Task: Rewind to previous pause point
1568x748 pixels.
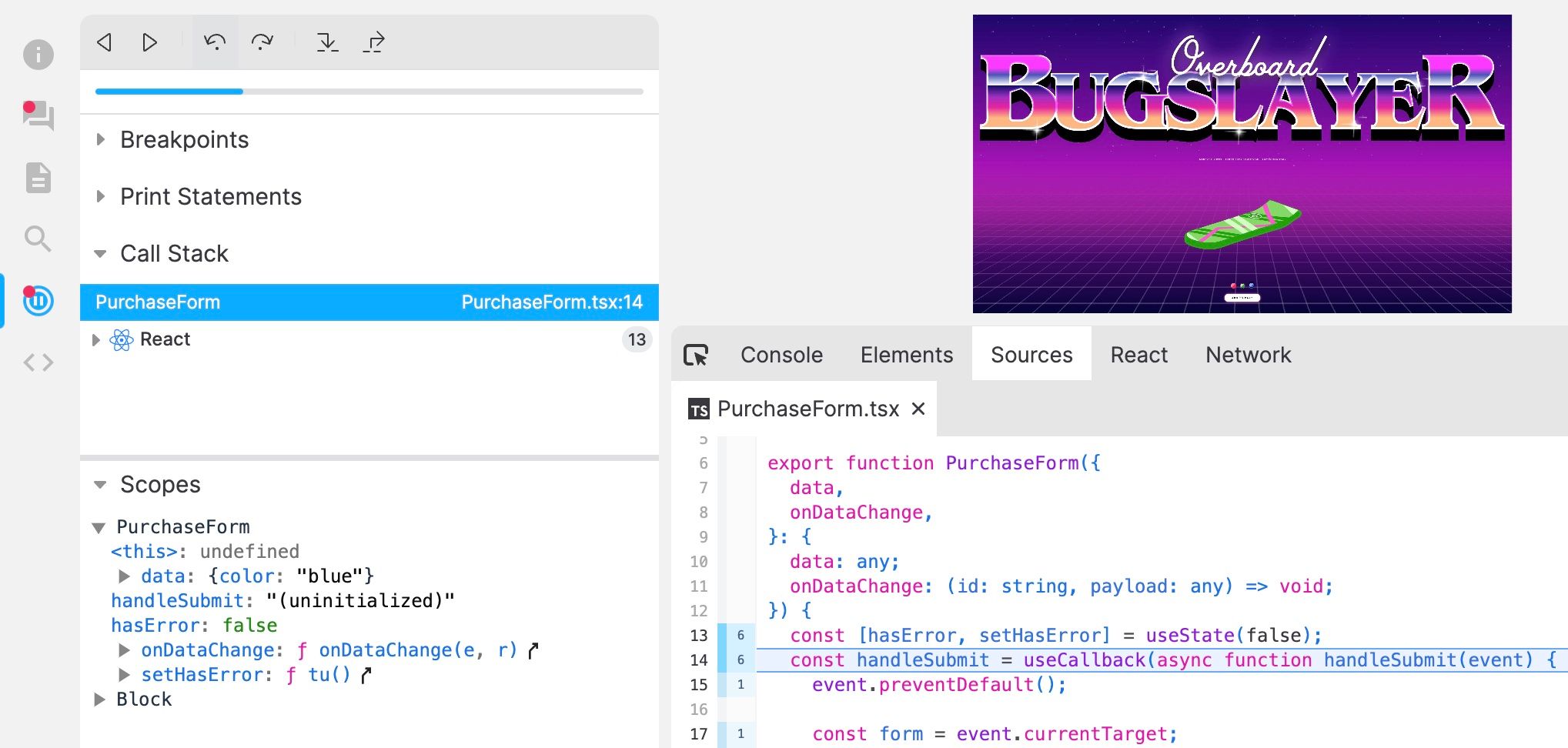Action: tap(105, 42)
